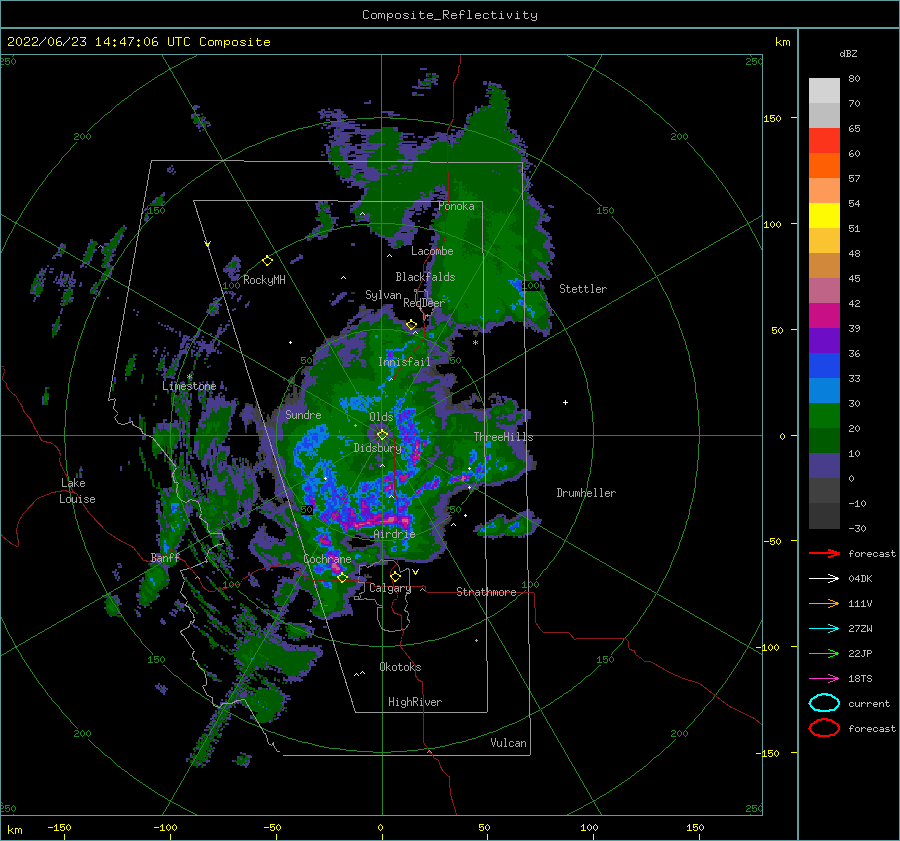Select the yellow 51-54 dBZ color swatch

point(824,216)
